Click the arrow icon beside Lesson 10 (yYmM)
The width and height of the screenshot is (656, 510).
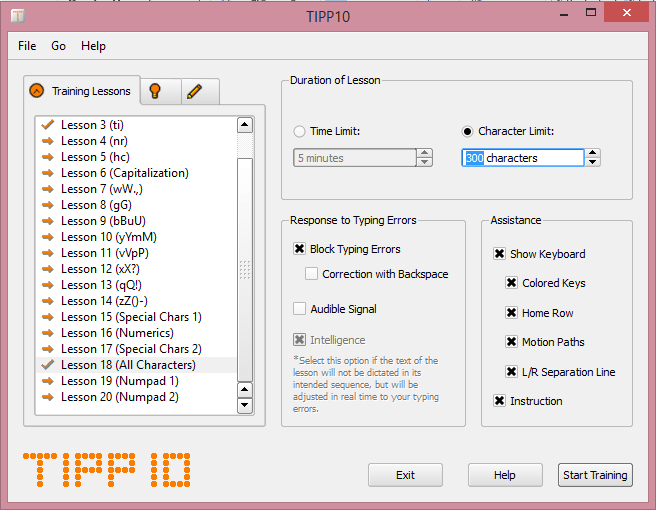click(47, 237)
